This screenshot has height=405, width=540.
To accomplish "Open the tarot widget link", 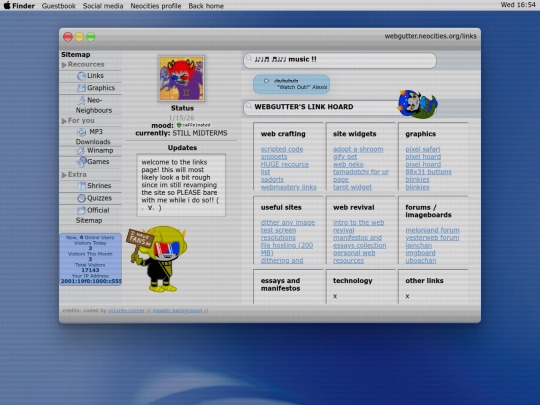I will [x=352, y=187].
